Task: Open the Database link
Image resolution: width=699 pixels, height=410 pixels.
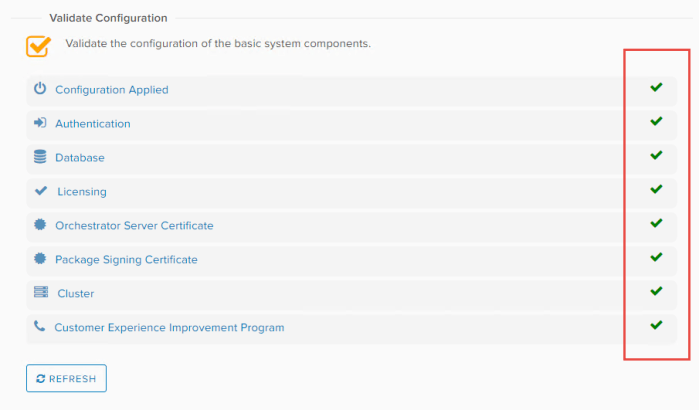Action: 80,158
